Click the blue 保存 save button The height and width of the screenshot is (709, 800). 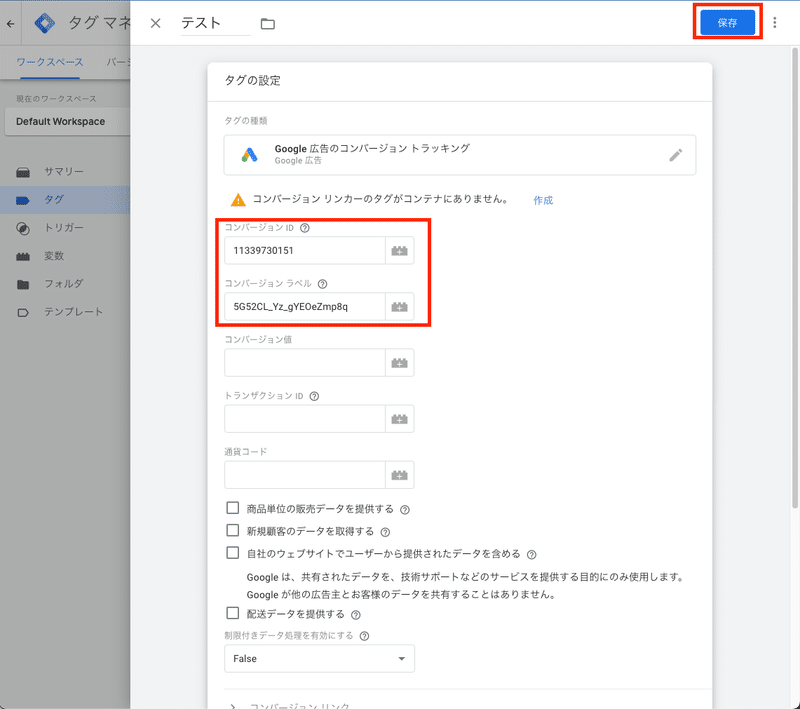[x=727, y=22]
